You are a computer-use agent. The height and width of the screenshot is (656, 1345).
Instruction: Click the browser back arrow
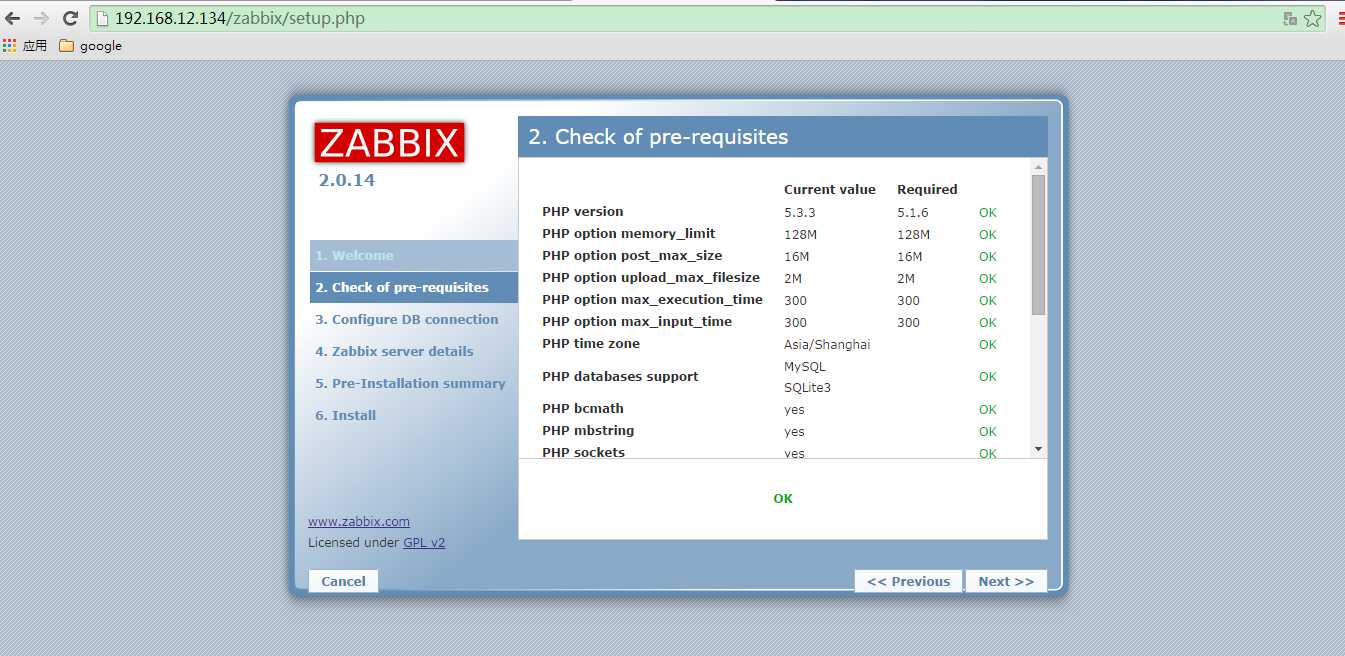[x=13, y=18]
